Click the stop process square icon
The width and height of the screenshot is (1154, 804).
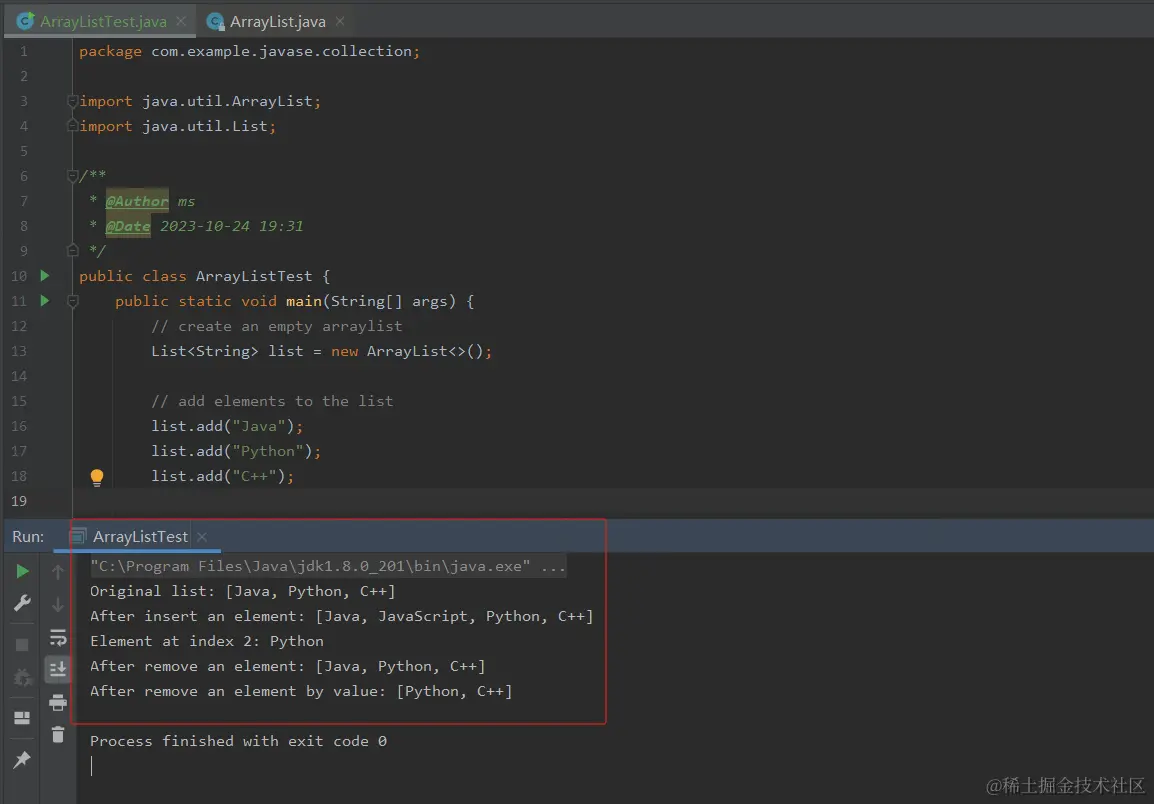pos(22,645)
